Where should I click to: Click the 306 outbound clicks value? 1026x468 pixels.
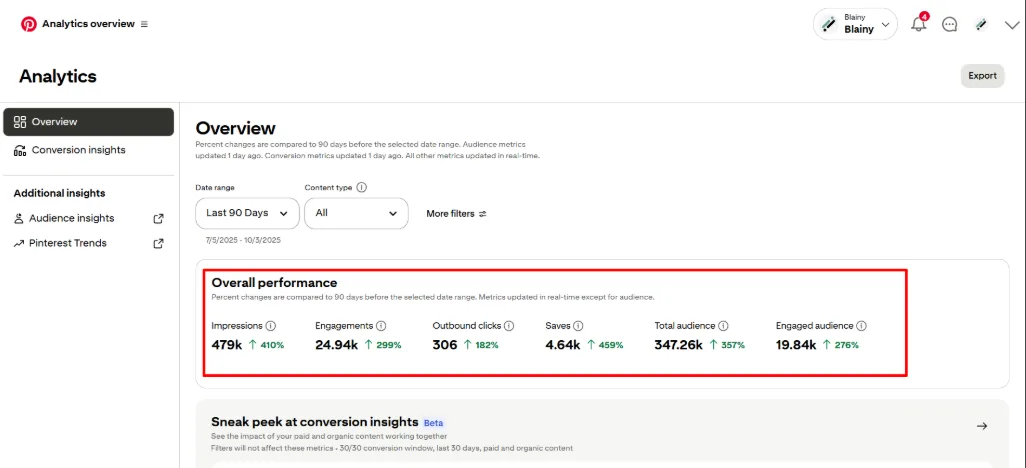point(445,345)
